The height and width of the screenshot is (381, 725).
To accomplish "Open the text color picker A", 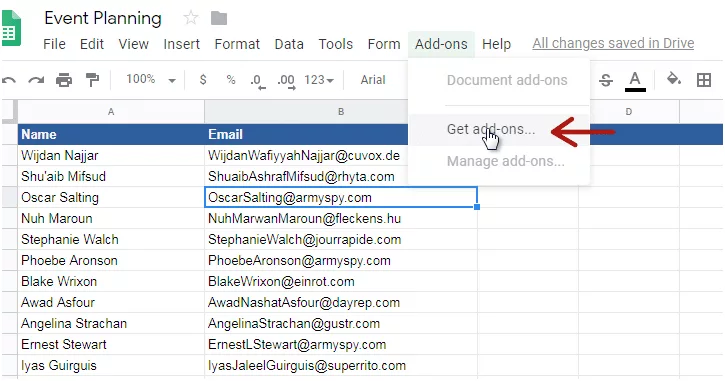I will coord(635,81).
